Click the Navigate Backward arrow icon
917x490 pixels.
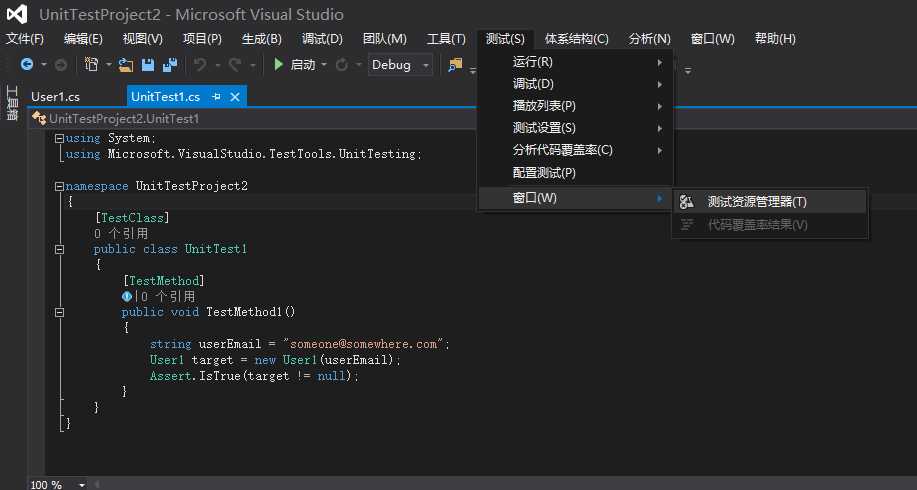[27, 64]
